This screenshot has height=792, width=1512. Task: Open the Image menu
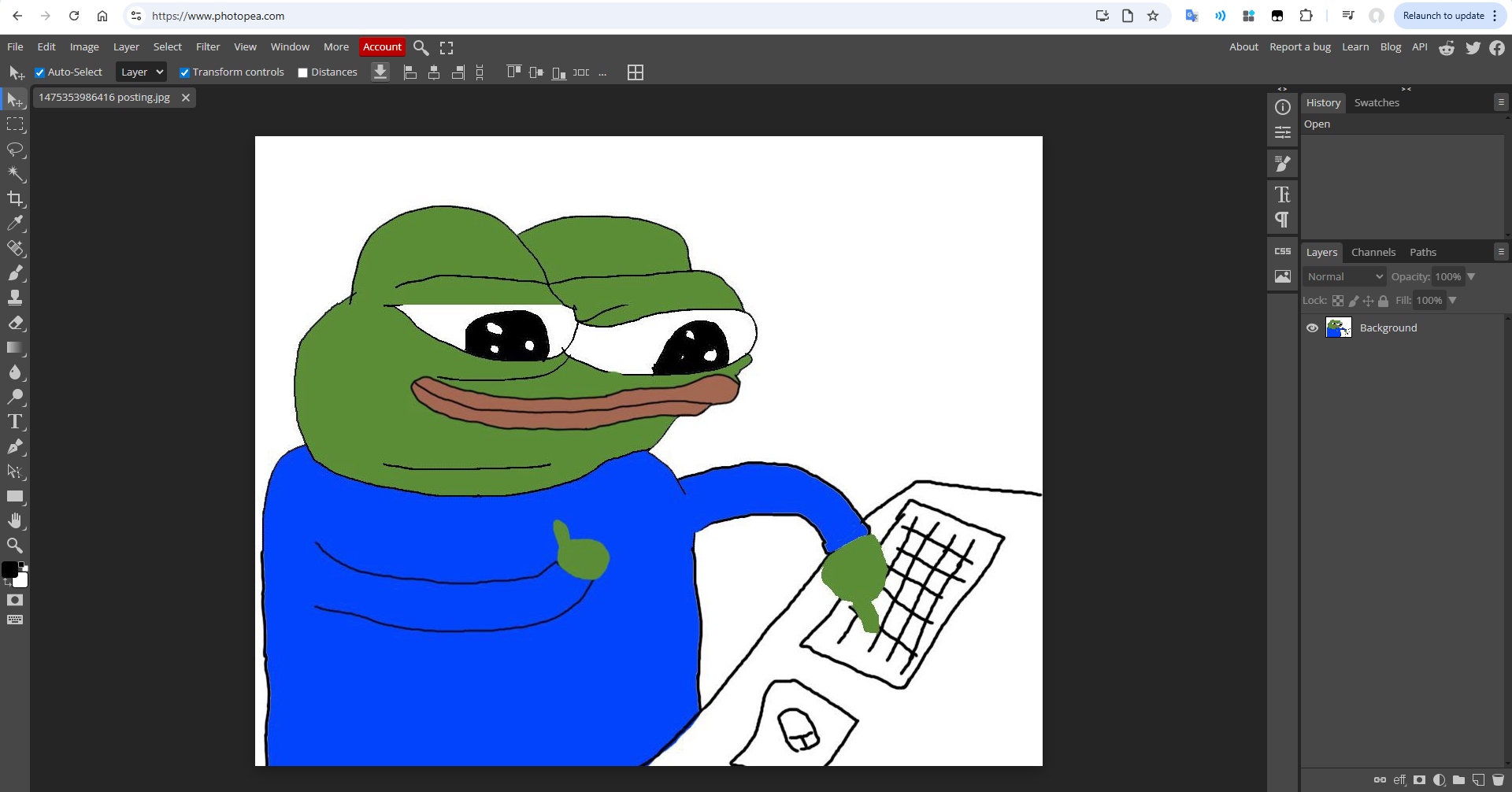point(84,47)
